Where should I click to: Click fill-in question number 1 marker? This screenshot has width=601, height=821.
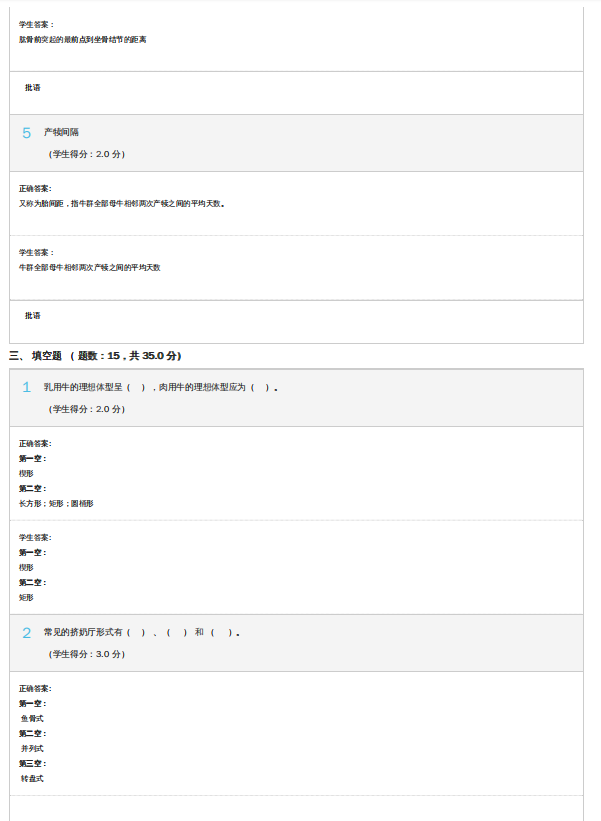[x=27, y=387]
